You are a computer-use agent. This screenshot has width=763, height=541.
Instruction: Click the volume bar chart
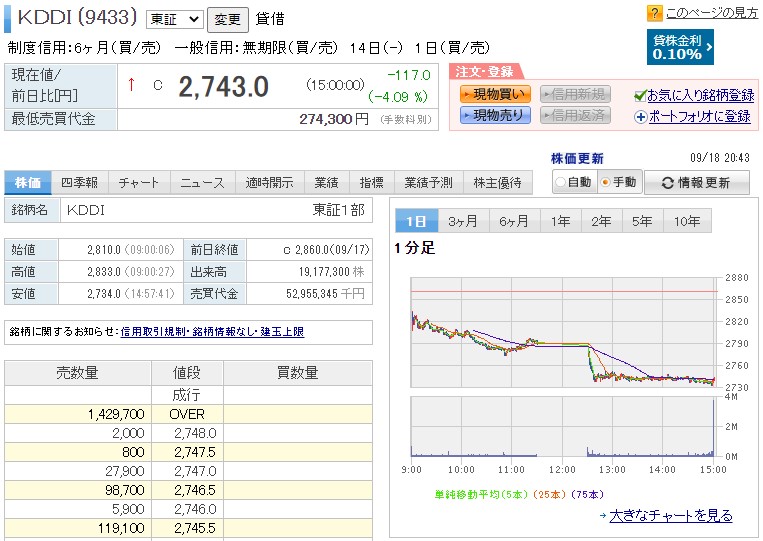tap(564, 427)
